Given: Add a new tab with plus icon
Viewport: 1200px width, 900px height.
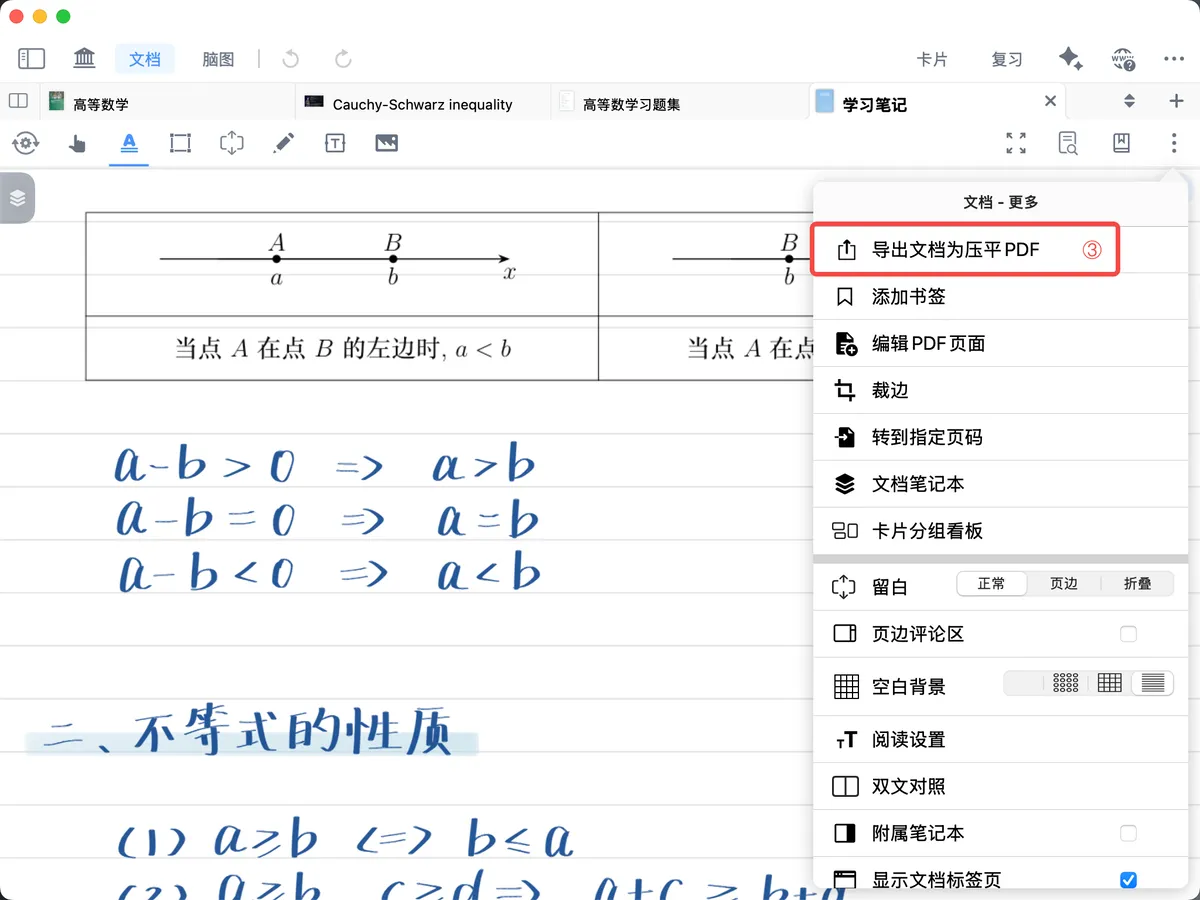Looking at the screenshot, I should [1176, 101].
